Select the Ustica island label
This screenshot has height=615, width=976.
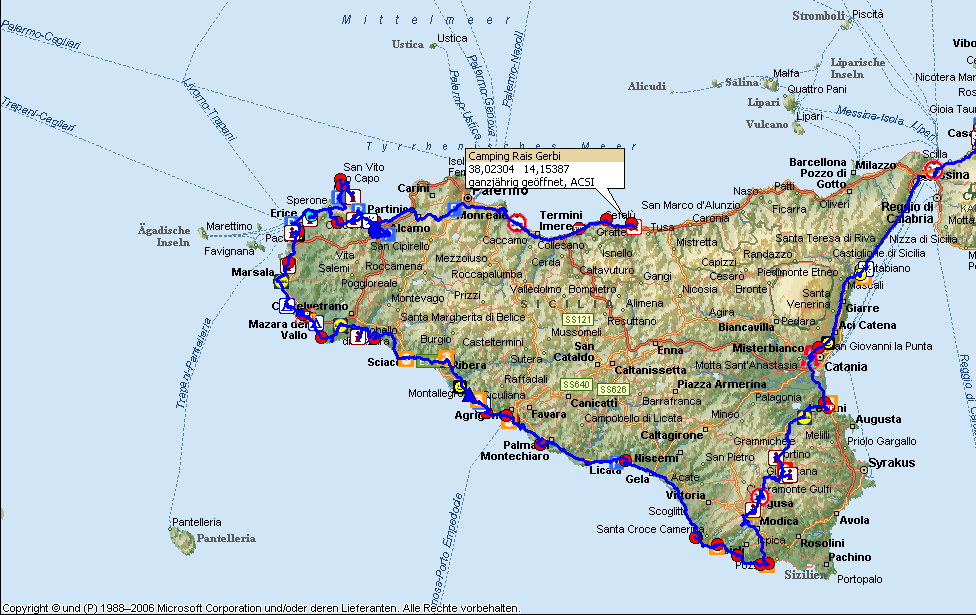(407, 44)
